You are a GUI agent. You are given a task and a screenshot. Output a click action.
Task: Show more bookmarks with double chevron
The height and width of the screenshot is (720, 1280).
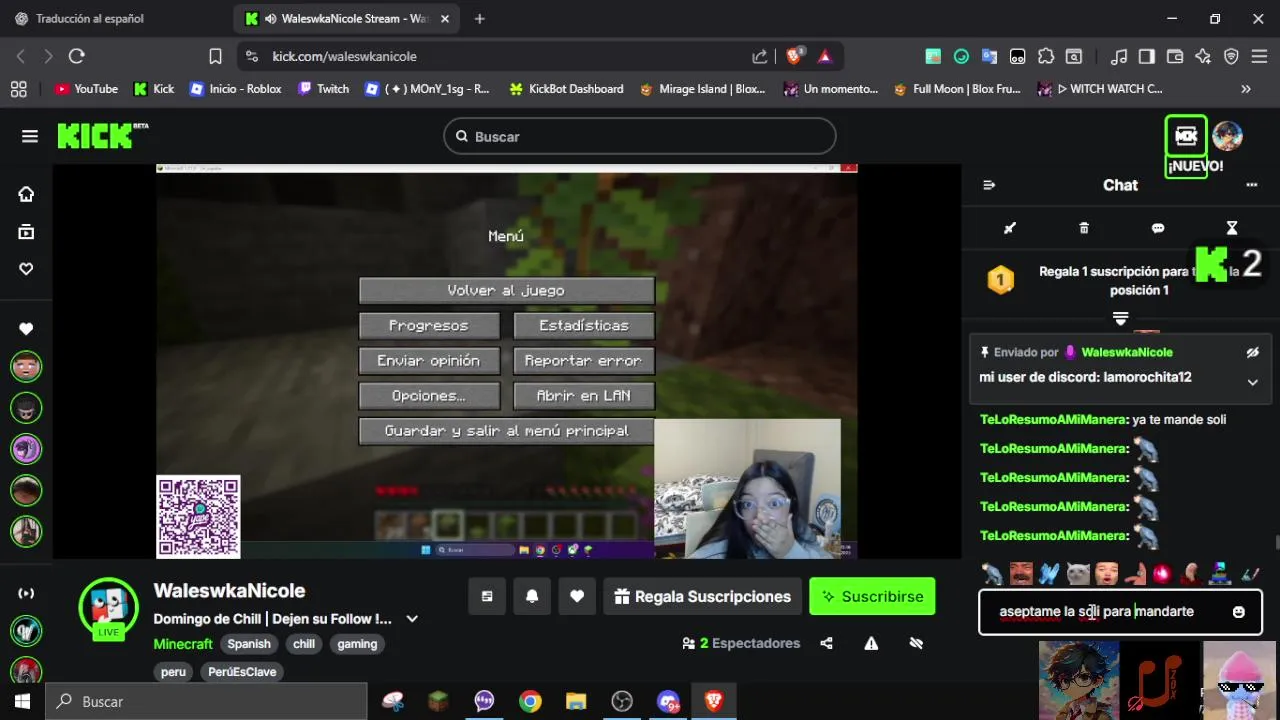click(x=1246, y=89)
